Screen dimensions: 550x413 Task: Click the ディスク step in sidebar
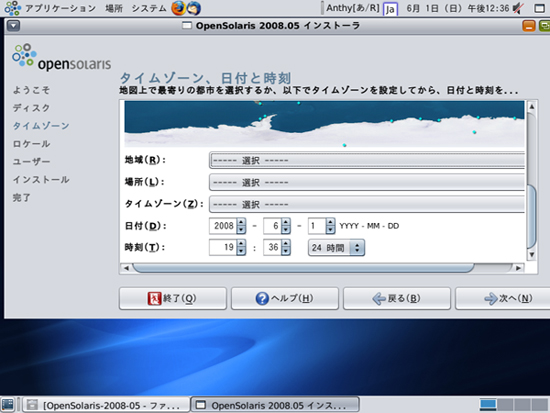coord(32,108)
